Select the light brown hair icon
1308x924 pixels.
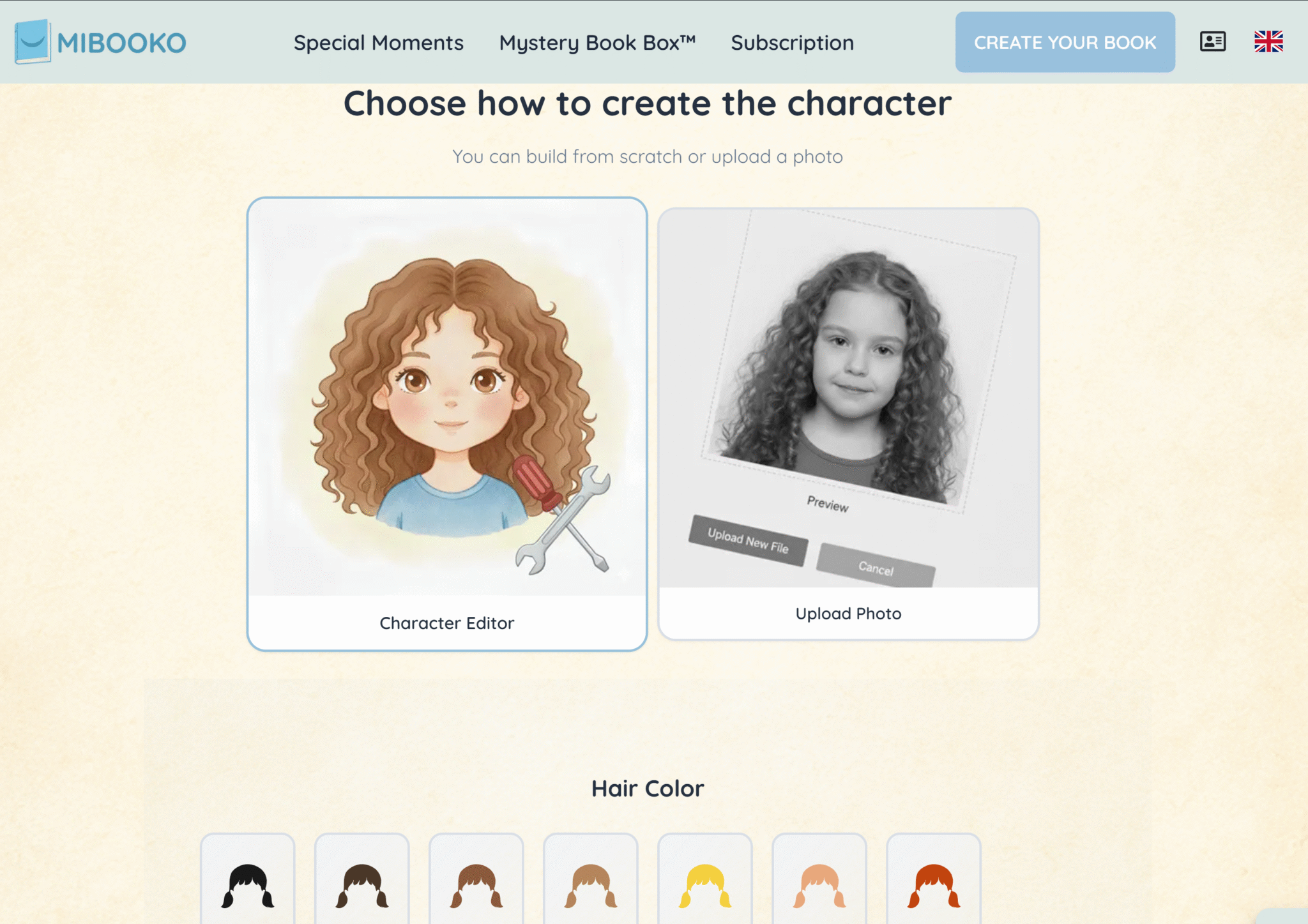click(x=591, y=885)
